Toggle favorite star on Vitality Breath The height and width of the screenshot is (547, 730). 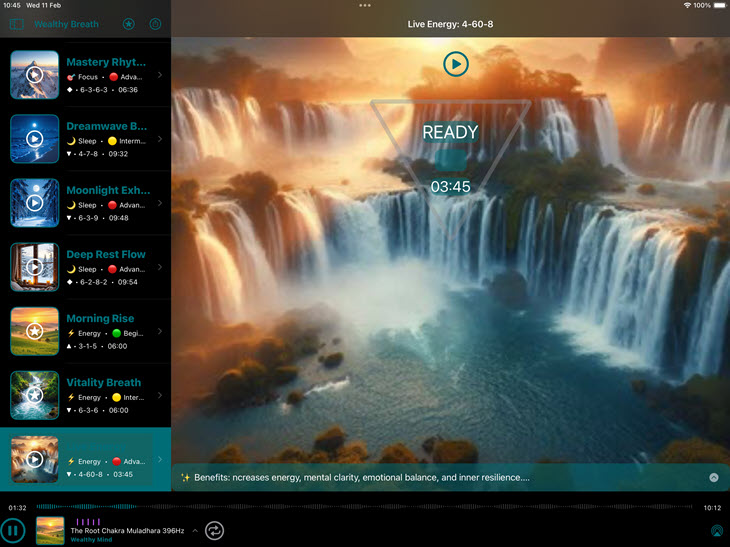point(34,395)
